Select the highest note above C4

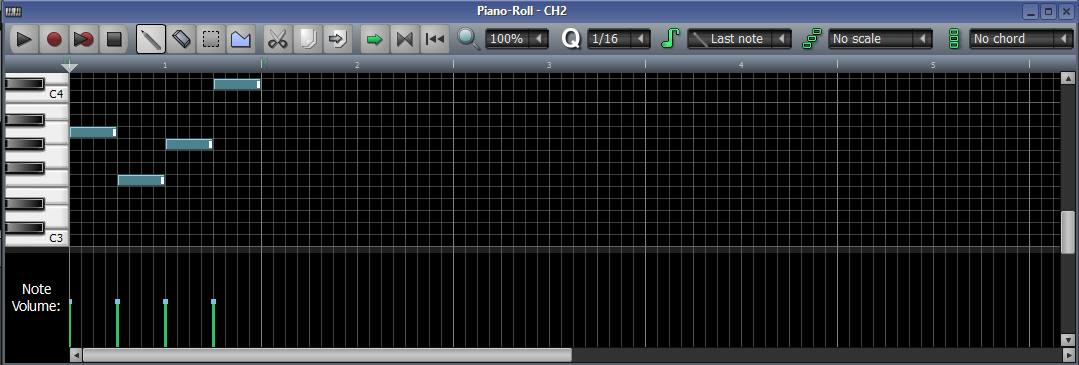pyautogui.click(x=237, y=84)
